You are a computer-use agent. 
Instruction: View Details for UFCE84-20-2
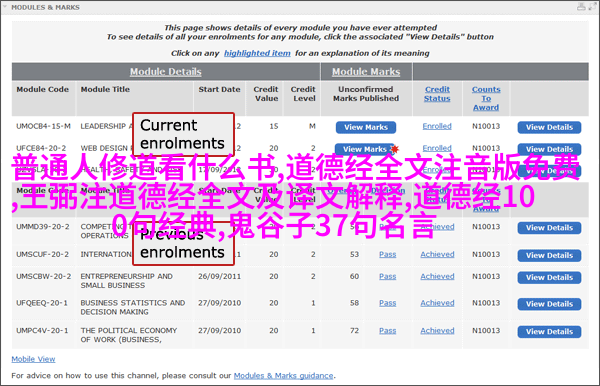549,149
